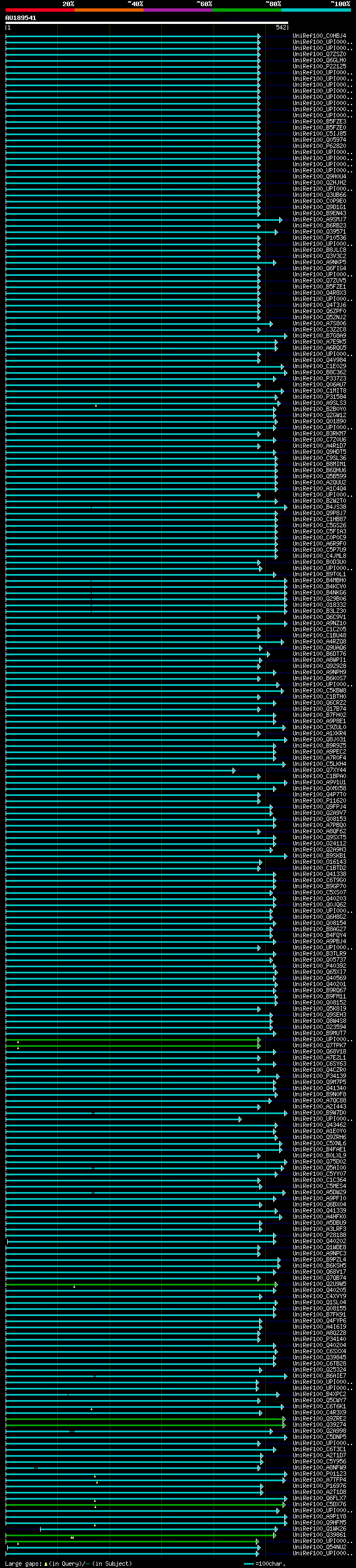The image size is (356, 1568).
Task: Open hit UniRef100_Q7ZSZ0
Action: [x=319, y=54]
